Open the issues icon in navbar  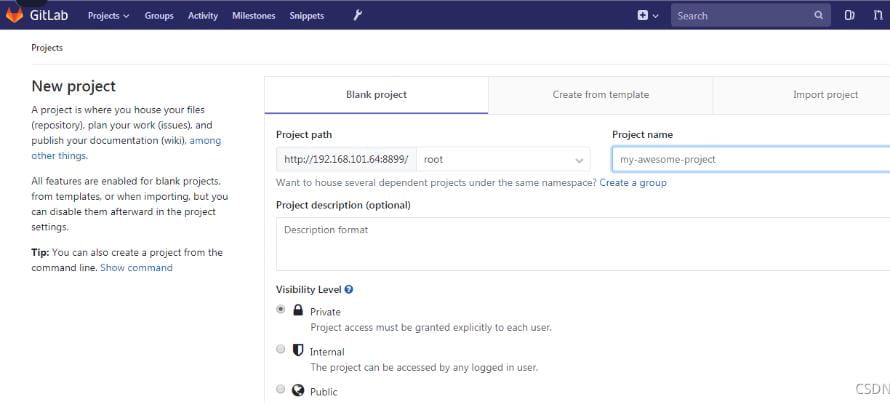[x=849, y=16]
